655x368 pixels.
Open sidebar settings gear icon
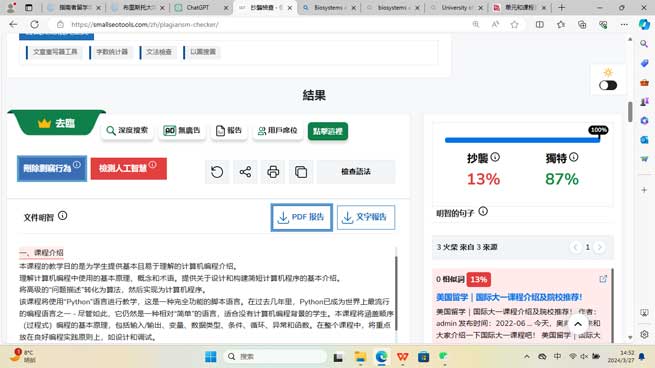click(x=644, y=334)
